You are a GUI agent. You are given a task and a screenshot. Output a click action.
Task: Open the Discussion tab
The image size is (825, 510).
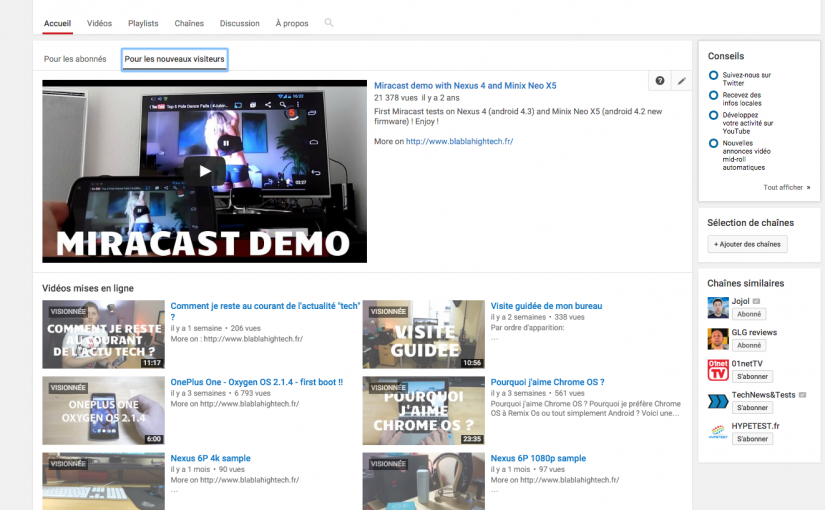239,24
